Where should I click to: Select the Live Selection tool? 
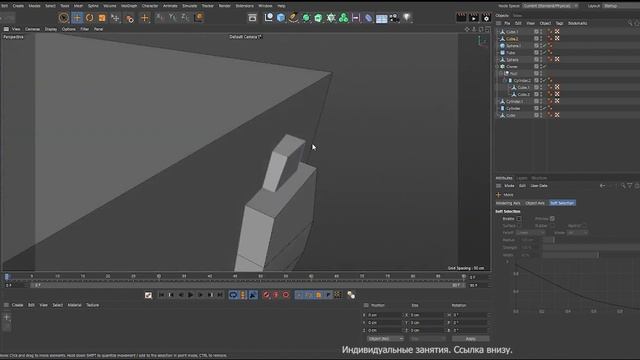64,18
